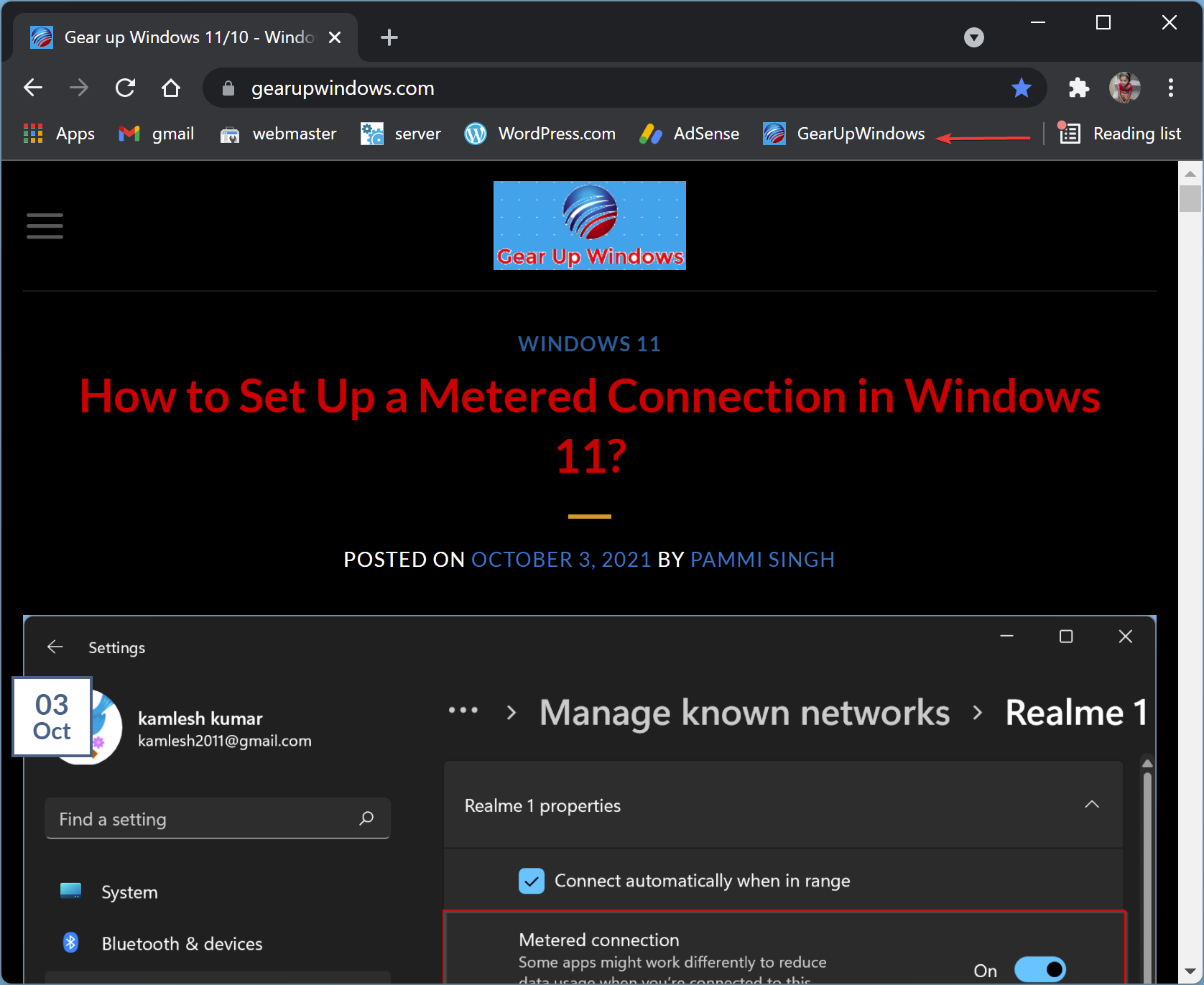
Task: Click the browser forward arrow
Action: click(x=79, y=88)
